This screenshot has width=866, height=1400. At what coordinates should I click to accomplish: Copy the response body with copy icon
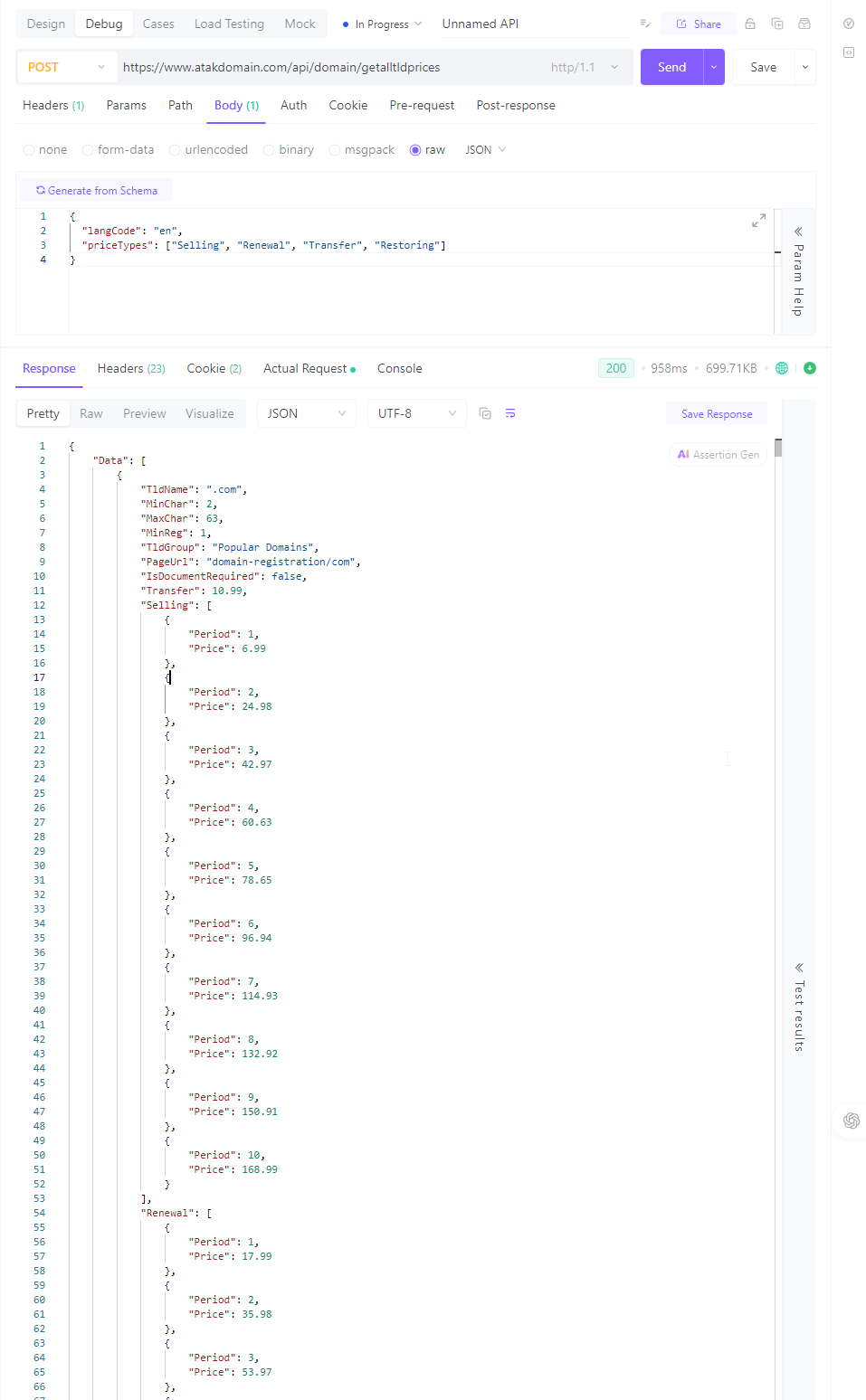pyautogui.click(x=485, y=413)
